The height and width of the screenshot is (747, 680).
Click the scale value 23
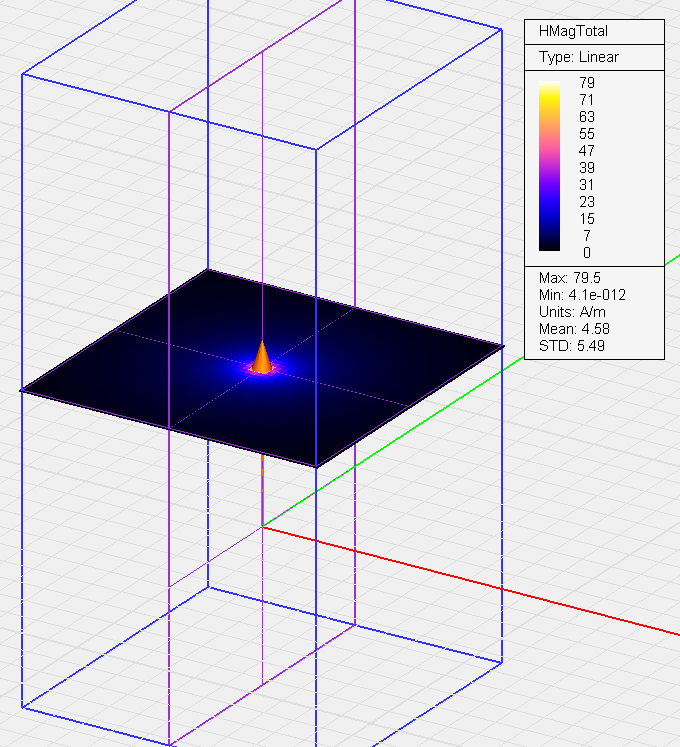point(587,202)
